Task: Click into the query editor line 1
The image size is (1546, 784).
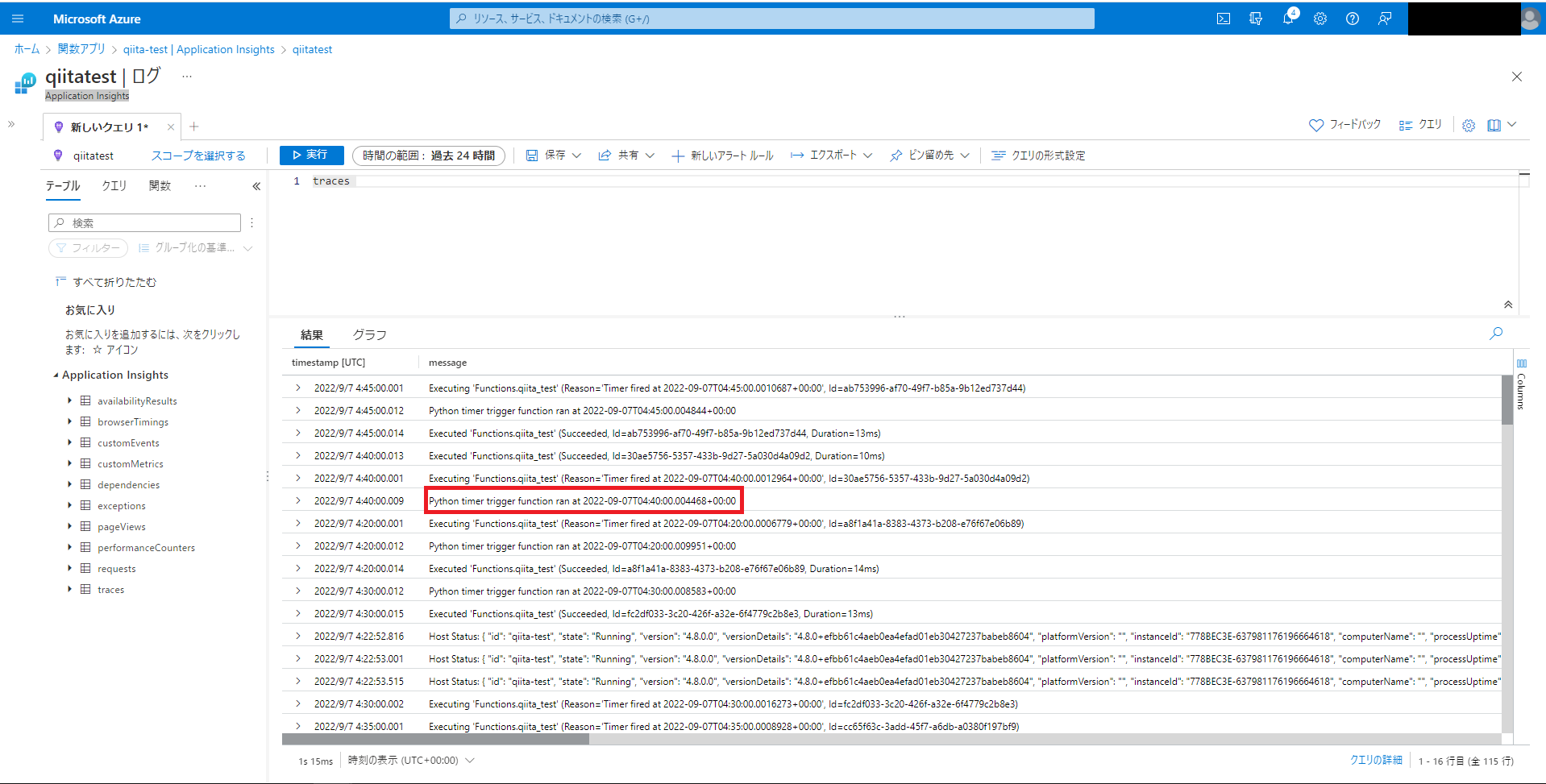Action: coord(915,181)
